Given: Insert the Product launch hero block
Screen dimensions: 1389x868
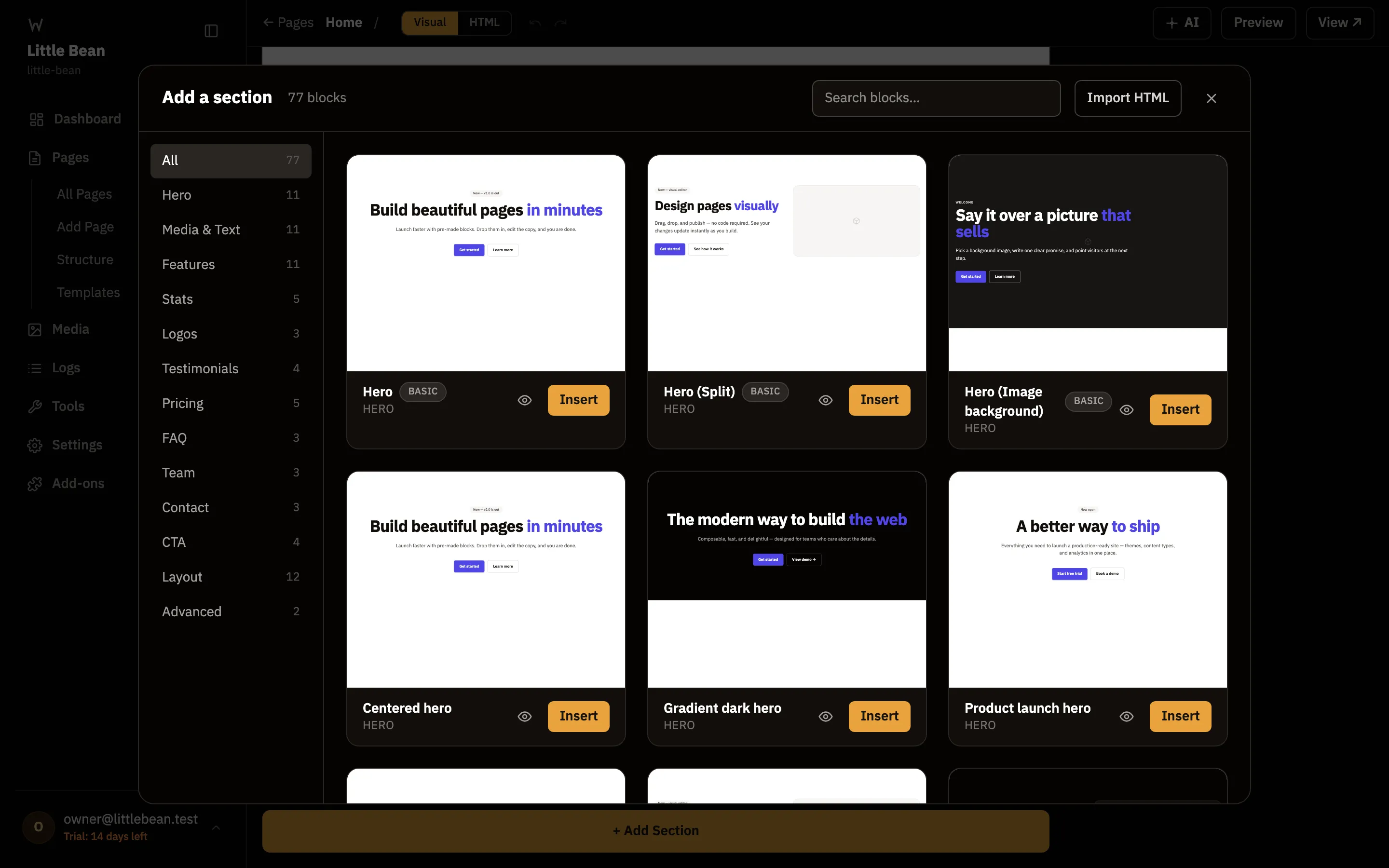Looking at the screenshot, I should [x=1180, y=717].
